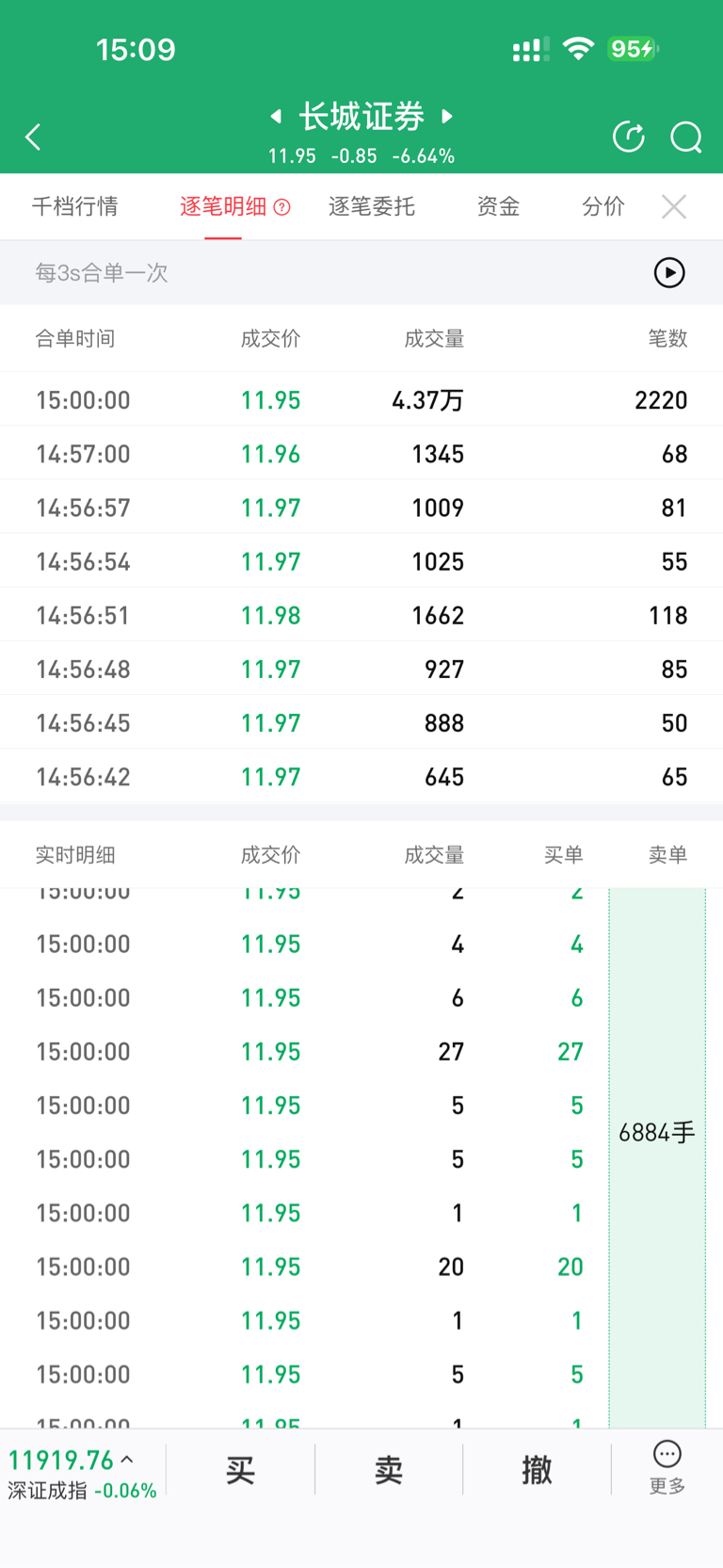The height and width of the screenshot is (1568, 723).
Task: Select realtime row with volume 20
Action: 304,1267
